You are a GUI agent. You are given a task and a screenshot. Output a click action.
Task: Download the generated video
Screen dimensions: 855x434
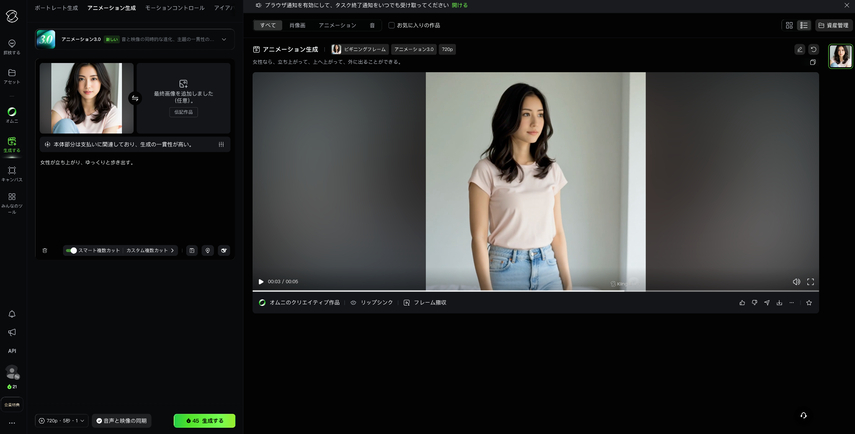(779, 303)
